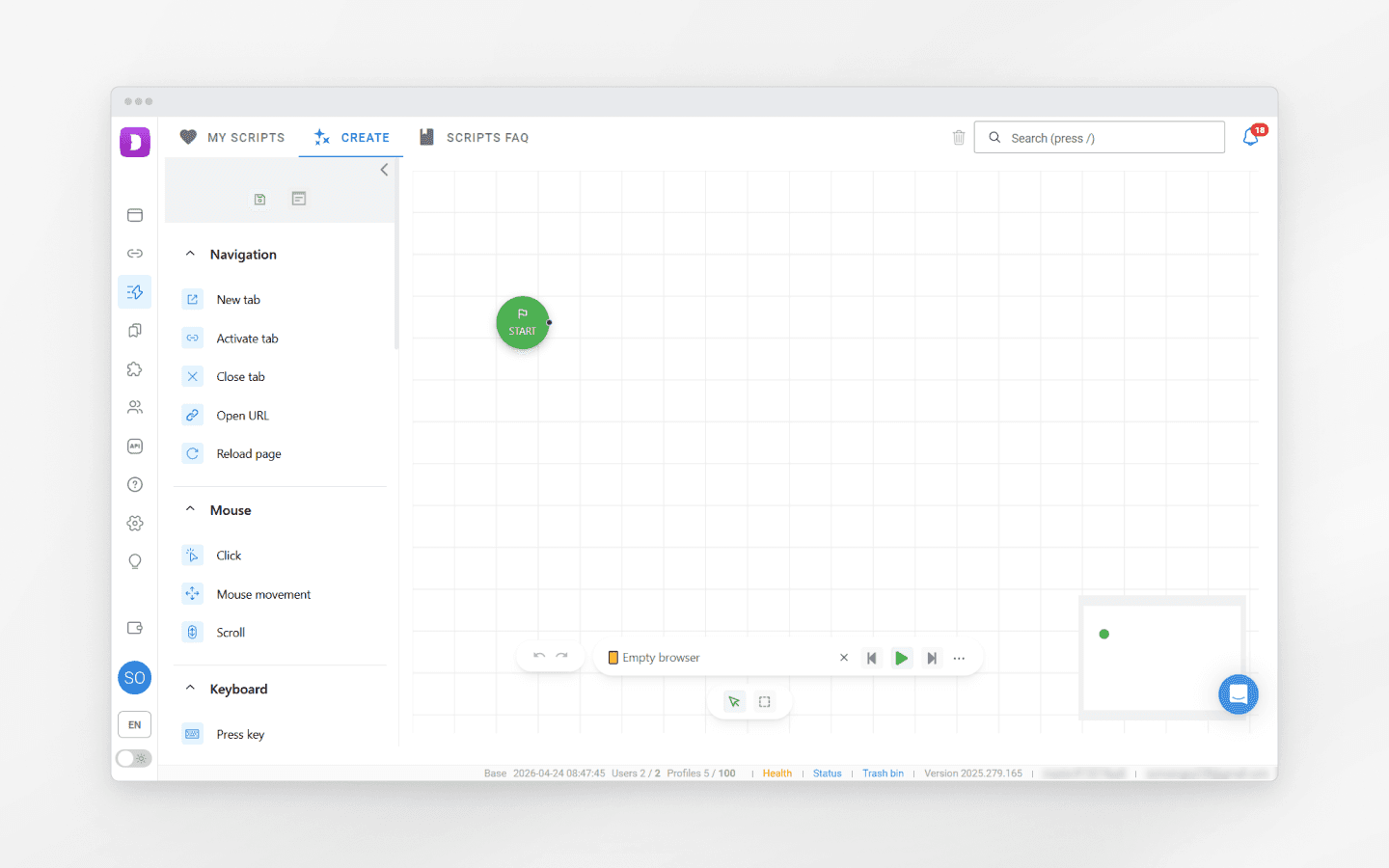Open the API sidebar icon
The image size is (1389, 868).
(135, 447)
